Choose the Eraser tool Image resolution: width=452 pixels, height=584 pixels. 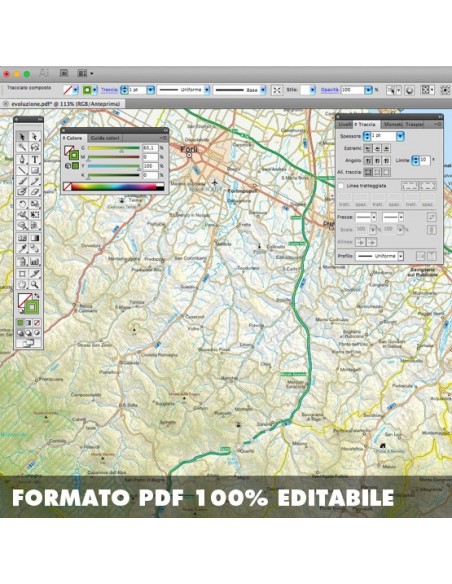click(x=35, y=192)
